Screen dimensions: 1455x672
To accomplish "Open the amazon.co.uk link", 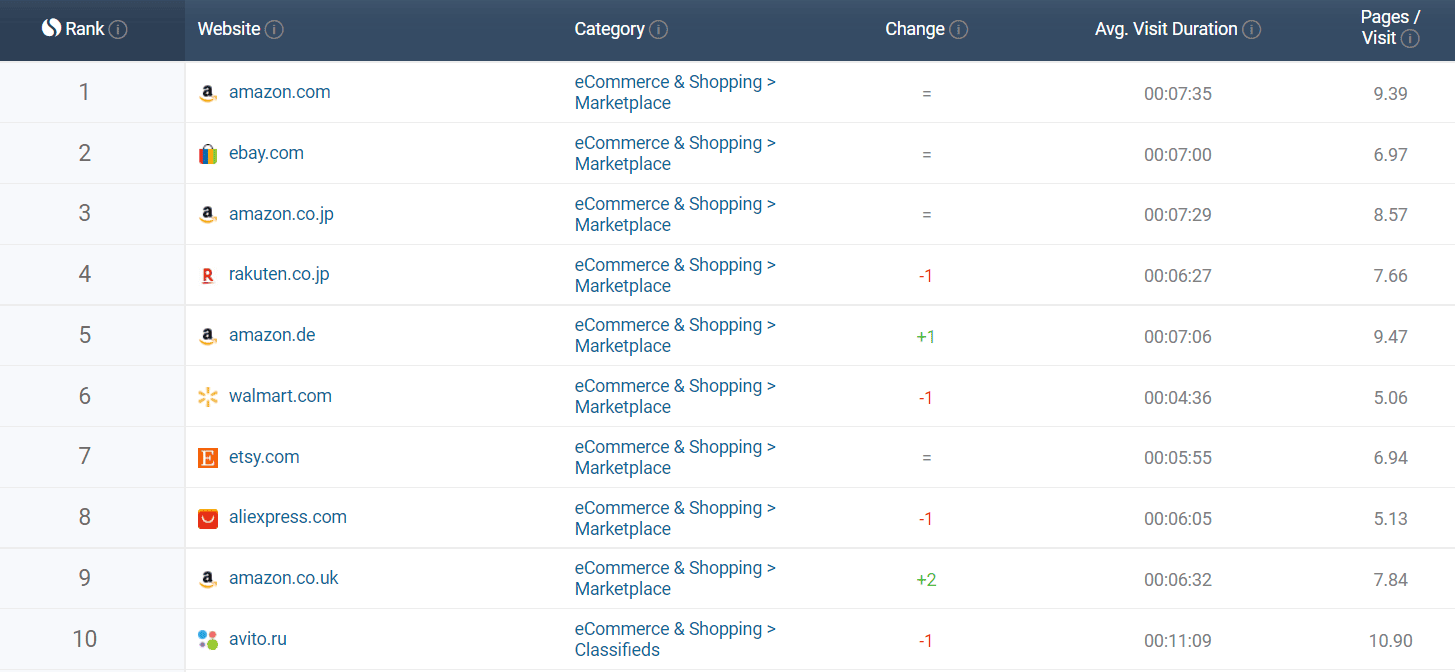I will (x=283, y=578).
